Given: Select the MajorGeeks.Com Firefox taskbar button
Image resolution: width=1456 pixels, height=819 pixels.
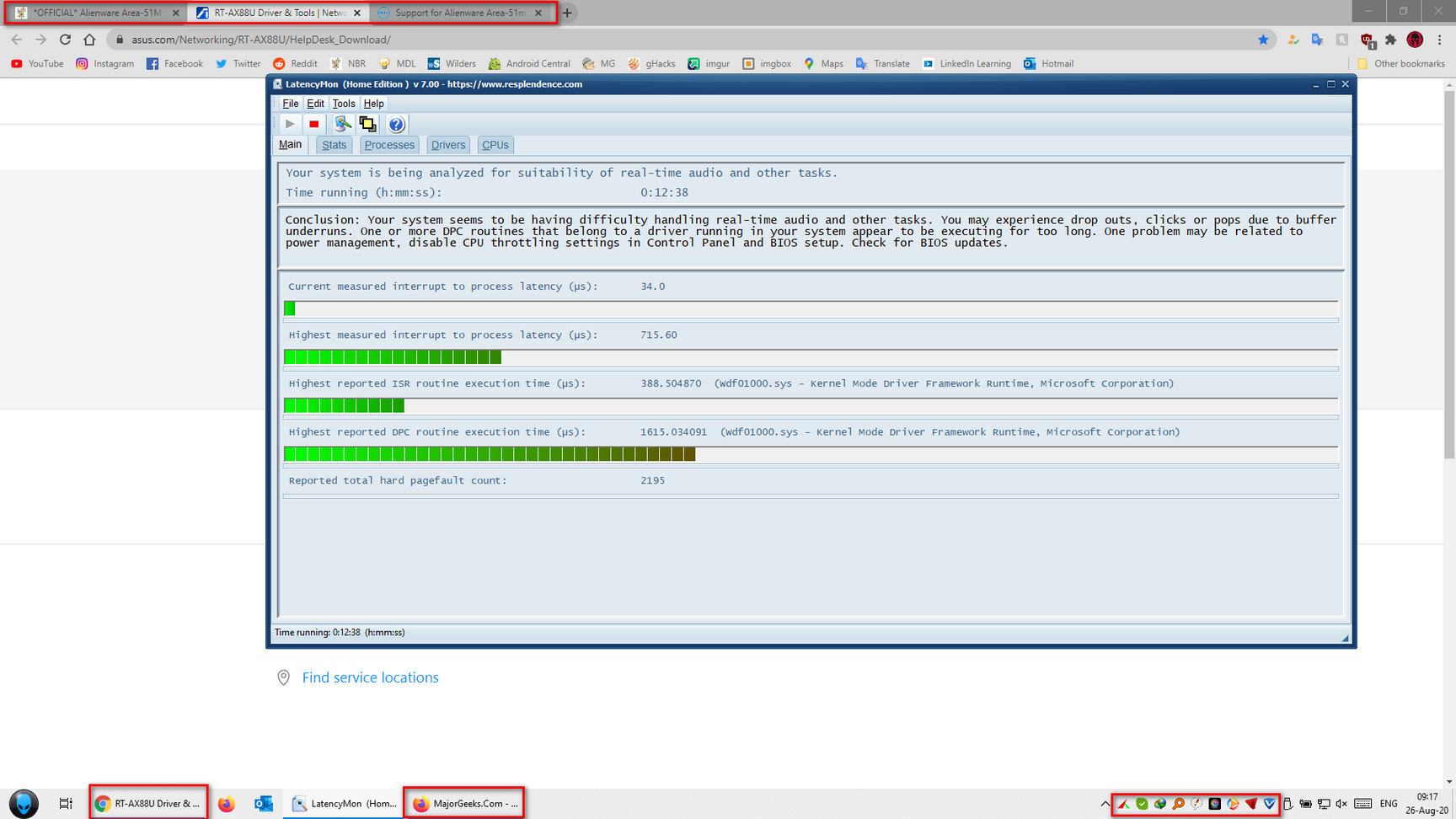Looking at the screenshot, I should click(x=464, y=804).
